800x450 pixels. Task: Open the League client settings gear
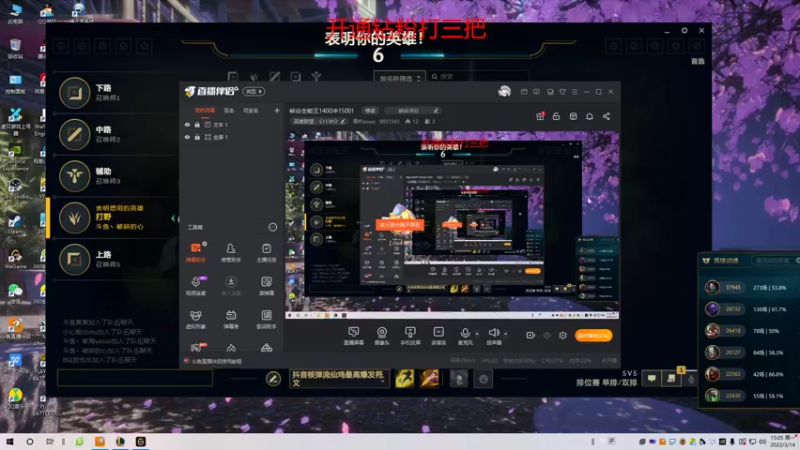[x=684, y=31]
